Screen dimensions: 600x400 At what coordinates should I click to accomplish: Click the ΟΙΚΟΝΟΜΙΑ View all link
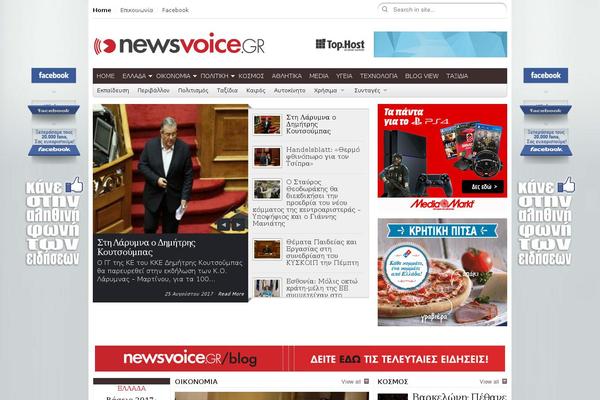tap(351, 382)
